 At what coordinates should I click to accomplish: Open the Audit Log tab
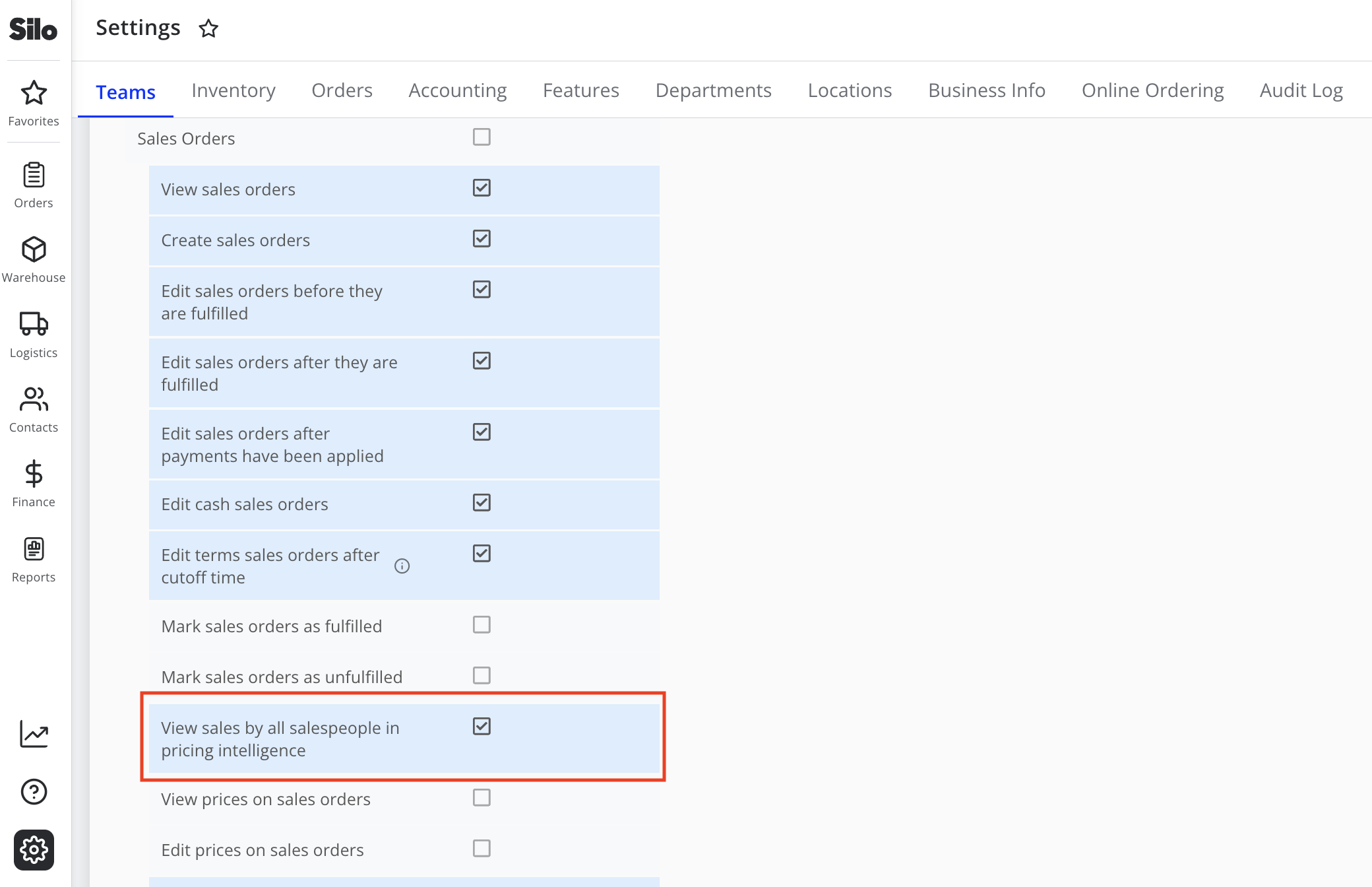[x=1301, y=90]
